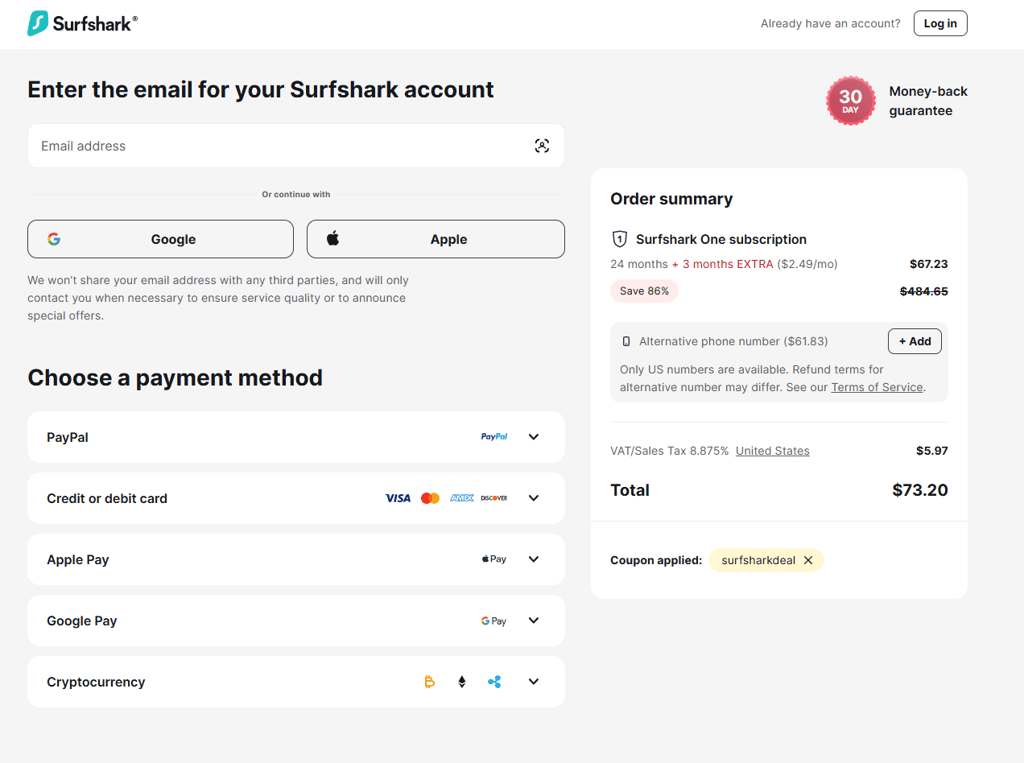Click the Google G logo icon
This screenshot has width=1024, height=763.
coord(54,239)
